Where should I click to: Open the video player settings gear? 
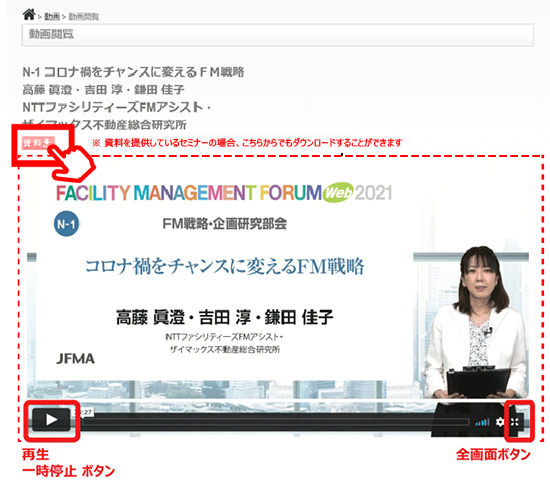click(500, 422)
